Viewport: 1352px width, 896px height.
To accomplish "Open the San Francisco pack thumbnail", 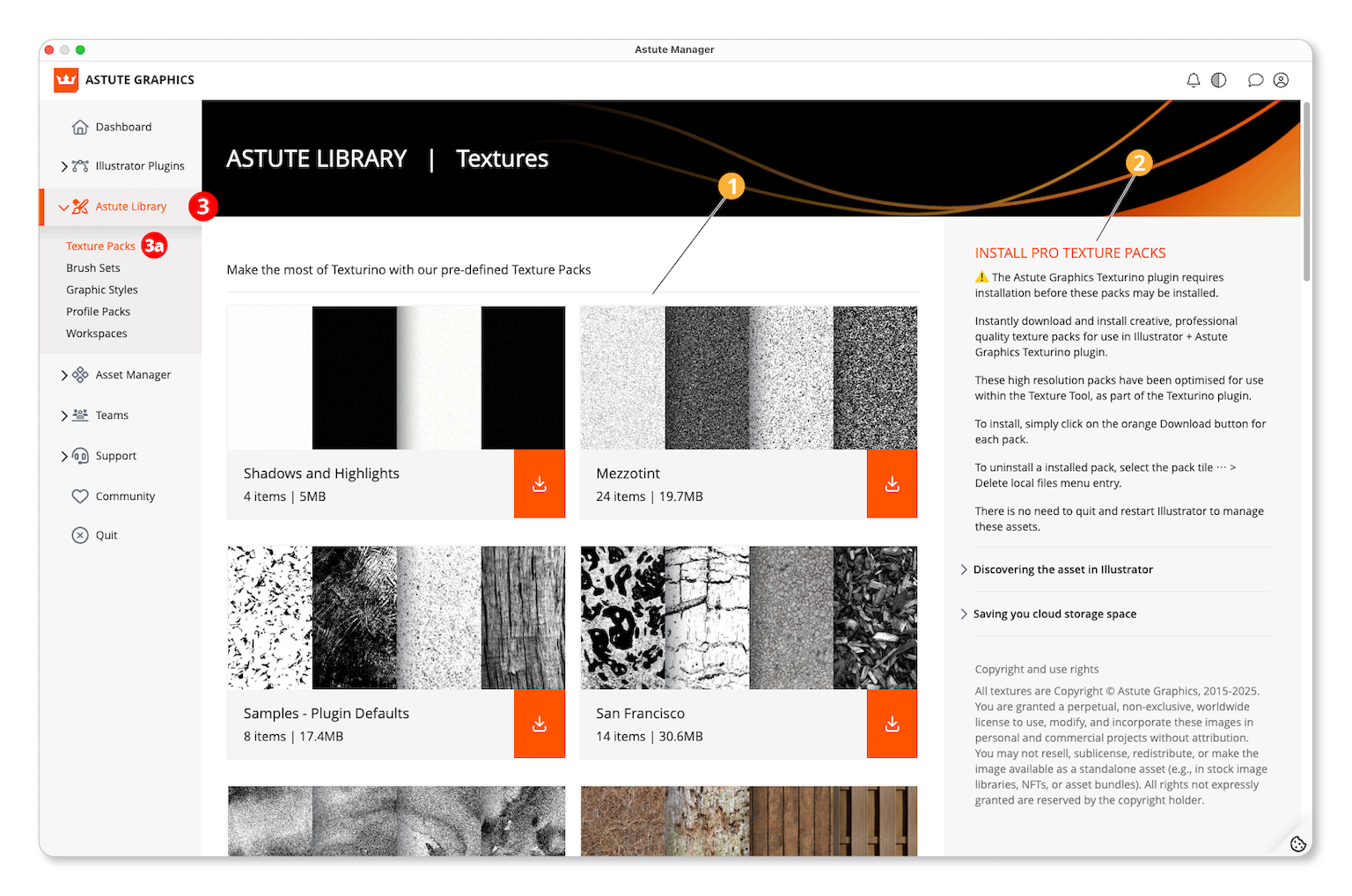I will pyautogui.click(x=748, y=617).
